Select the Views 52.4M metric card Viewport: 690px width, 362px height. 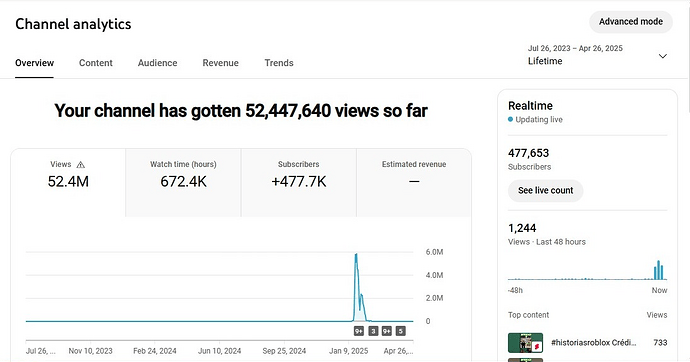(x=68, y=183)
